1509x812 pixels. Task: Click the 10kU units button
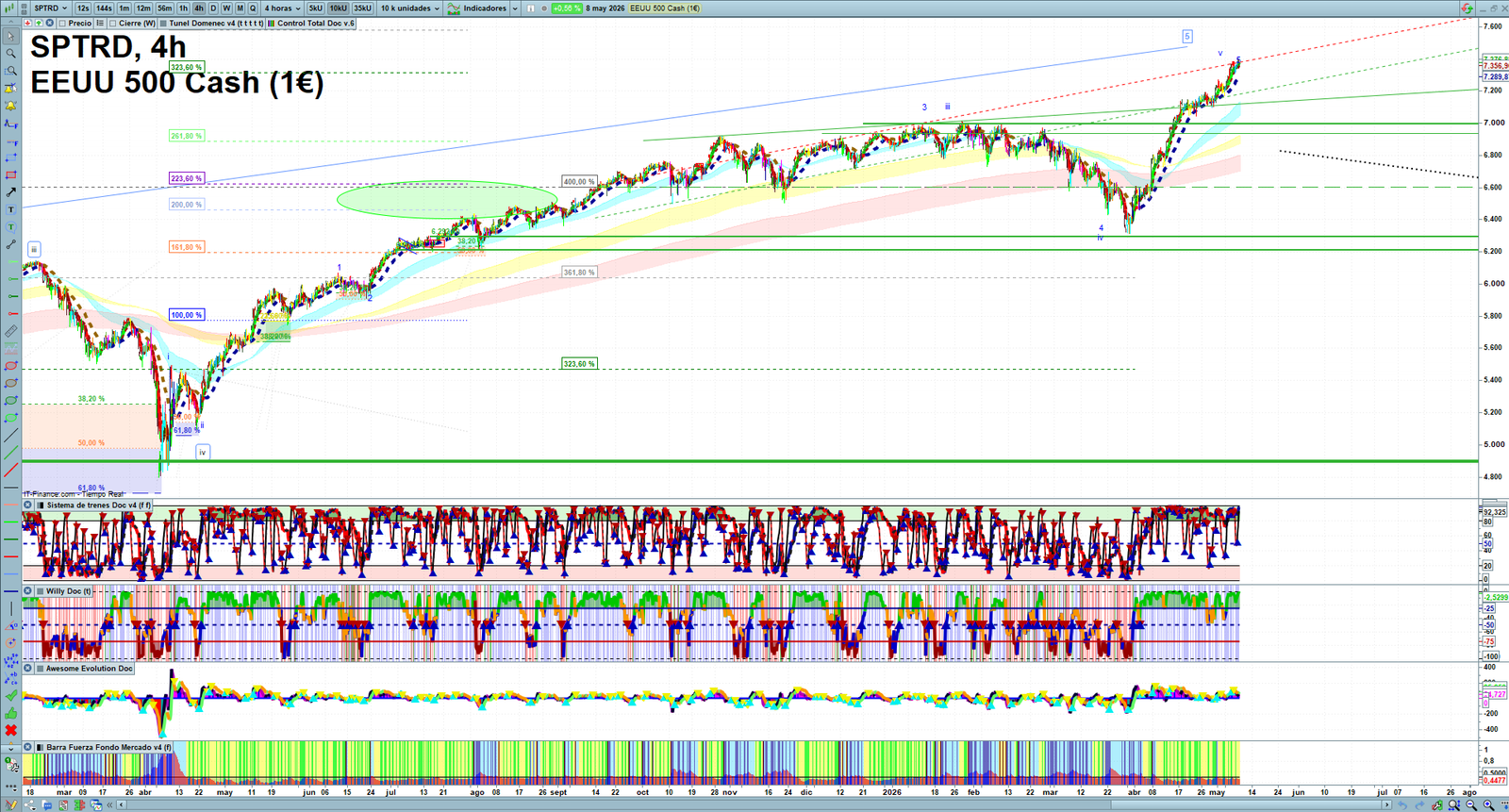[x=338, y=8]
